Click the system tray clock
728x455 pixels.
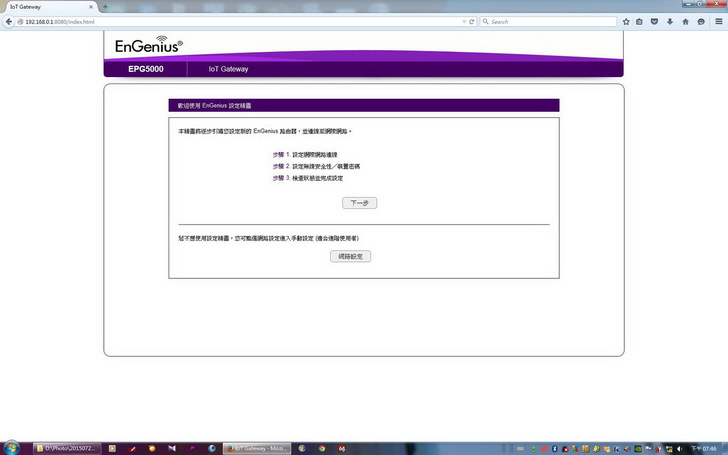708,448
